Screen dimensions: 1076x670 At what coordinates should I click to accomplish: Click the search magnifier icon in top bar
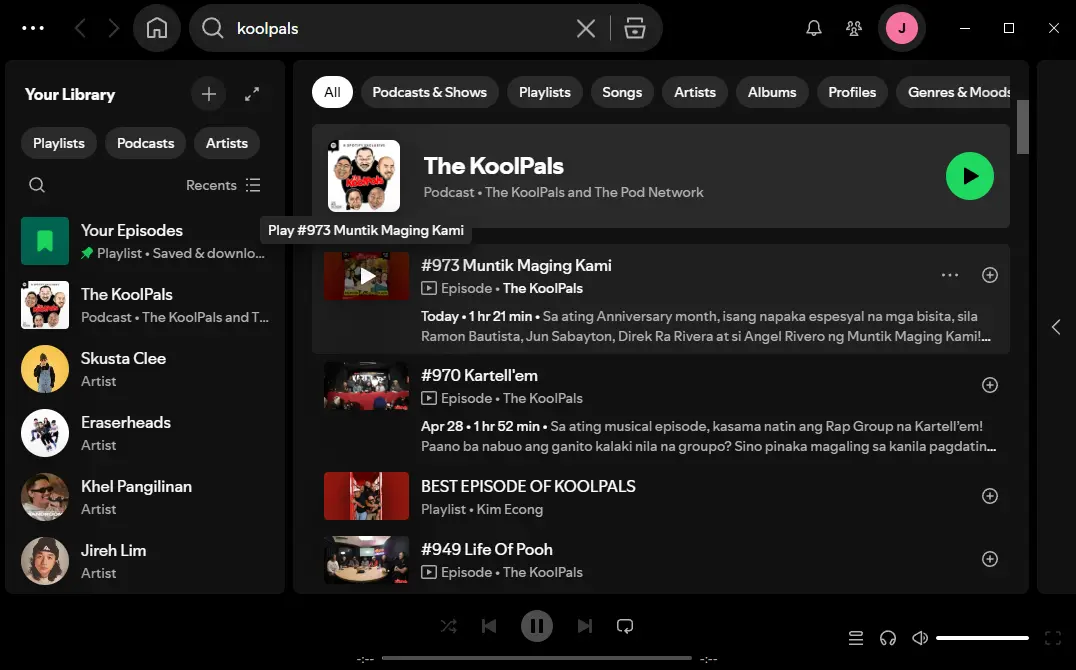(x=213, y=28)
